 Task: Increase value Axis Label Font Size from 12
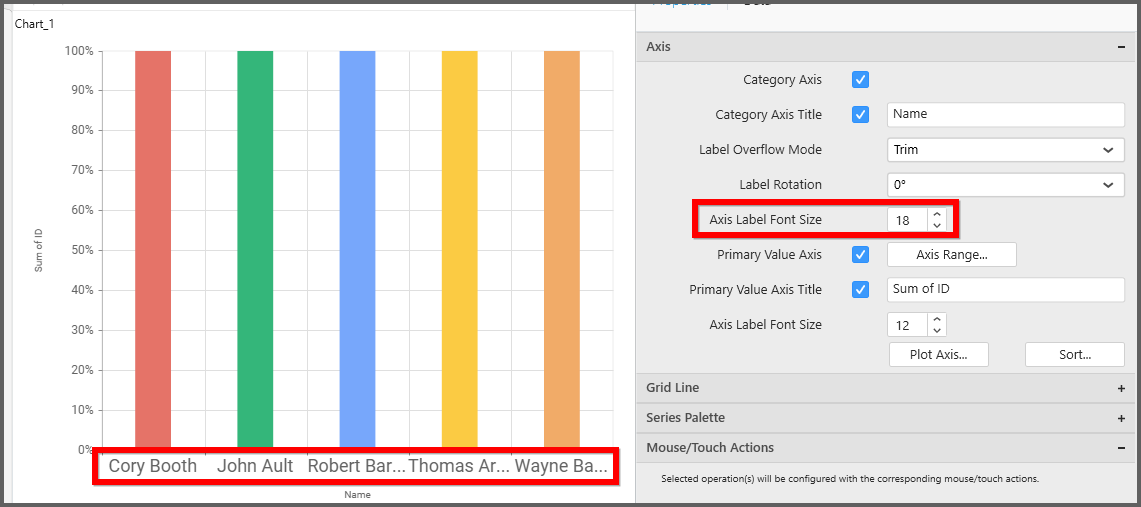click(936, 319)
